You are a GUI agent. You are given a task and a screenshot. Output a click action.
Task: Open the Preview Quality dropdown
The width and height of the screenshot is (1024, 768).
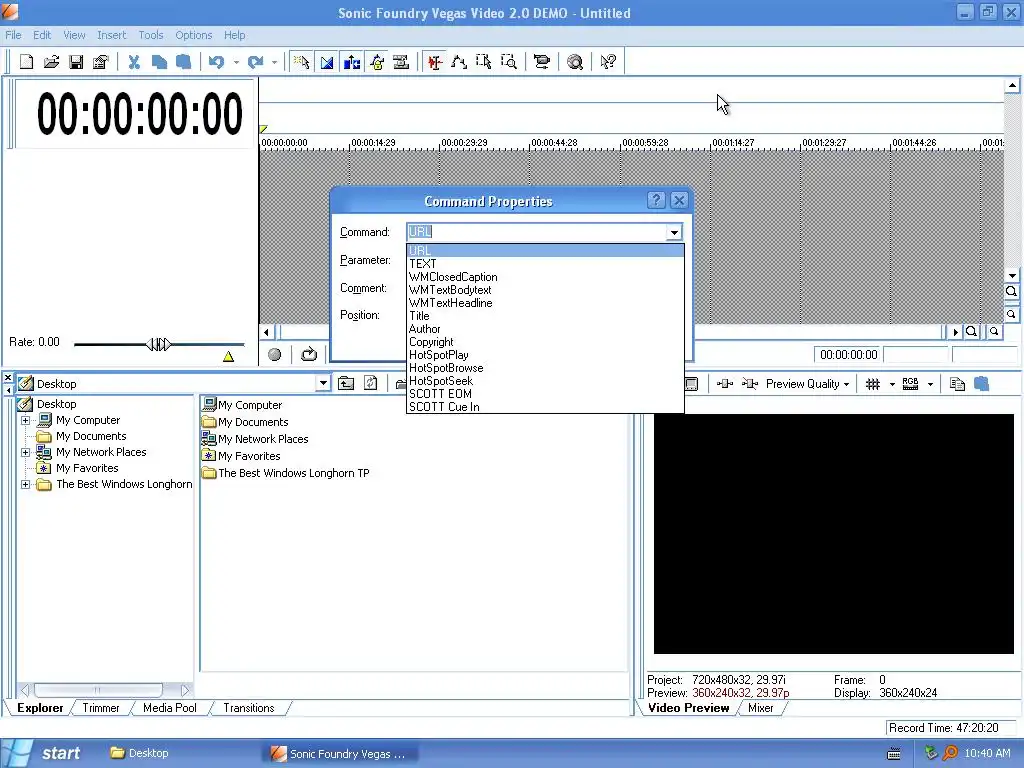[x=808, y=384]
